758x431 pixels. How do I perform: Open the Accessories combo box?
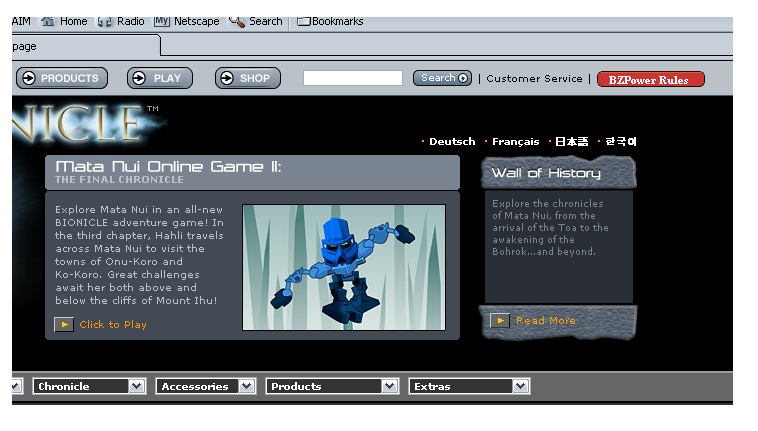point(205,386)
